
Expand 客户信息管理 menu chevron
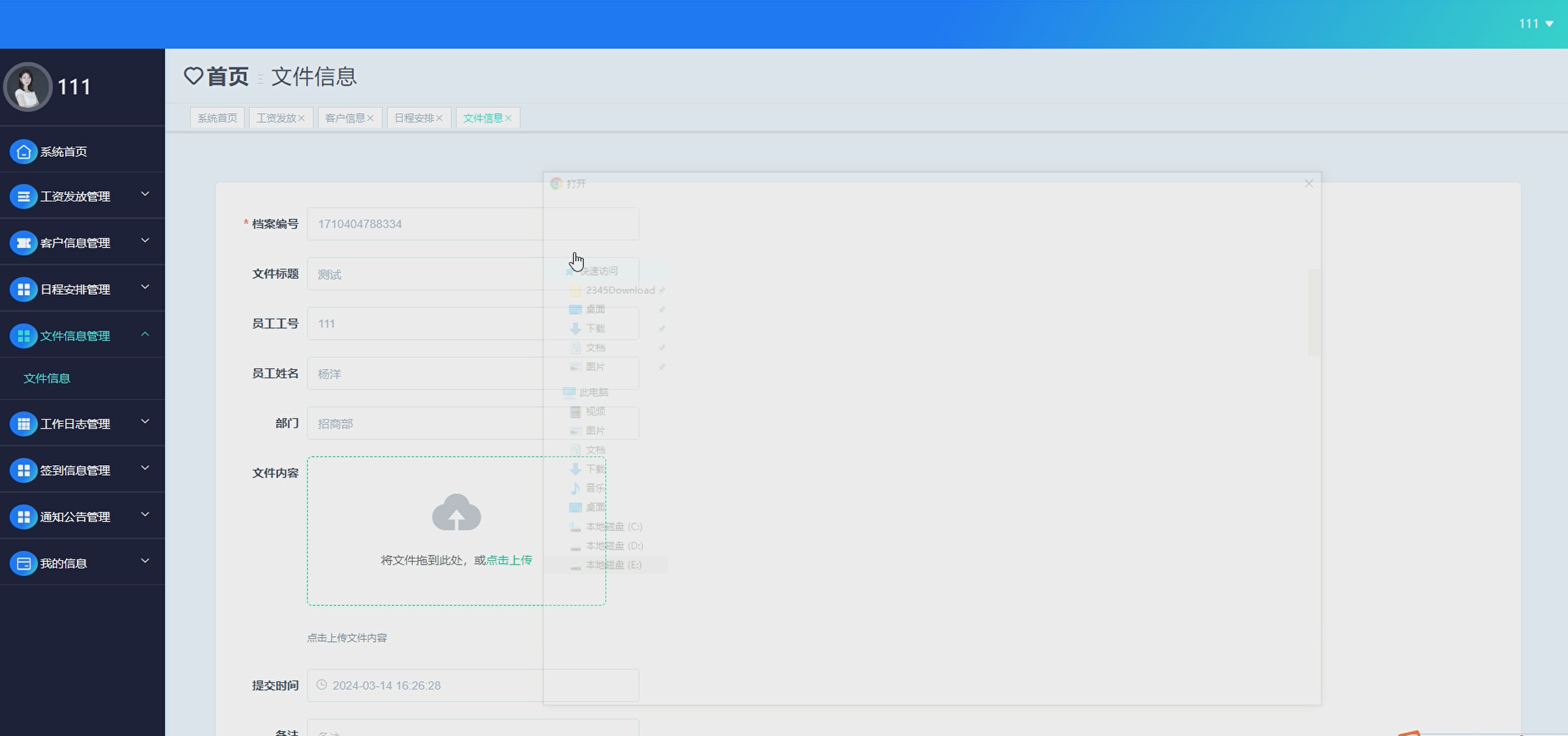click(x=145, y=240)
